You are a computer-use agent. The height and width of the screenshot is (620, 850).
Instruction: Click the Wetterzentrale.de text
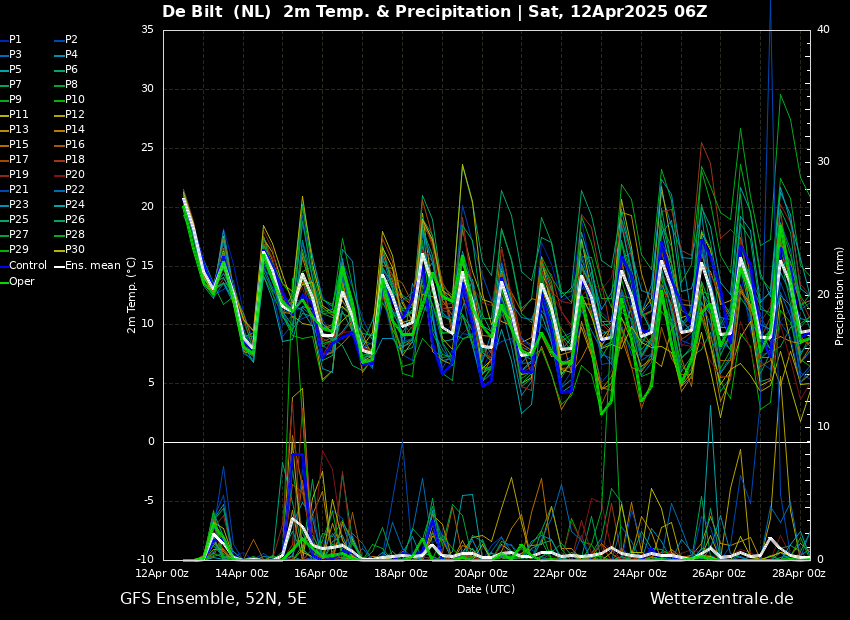click(x=722, y=599)
